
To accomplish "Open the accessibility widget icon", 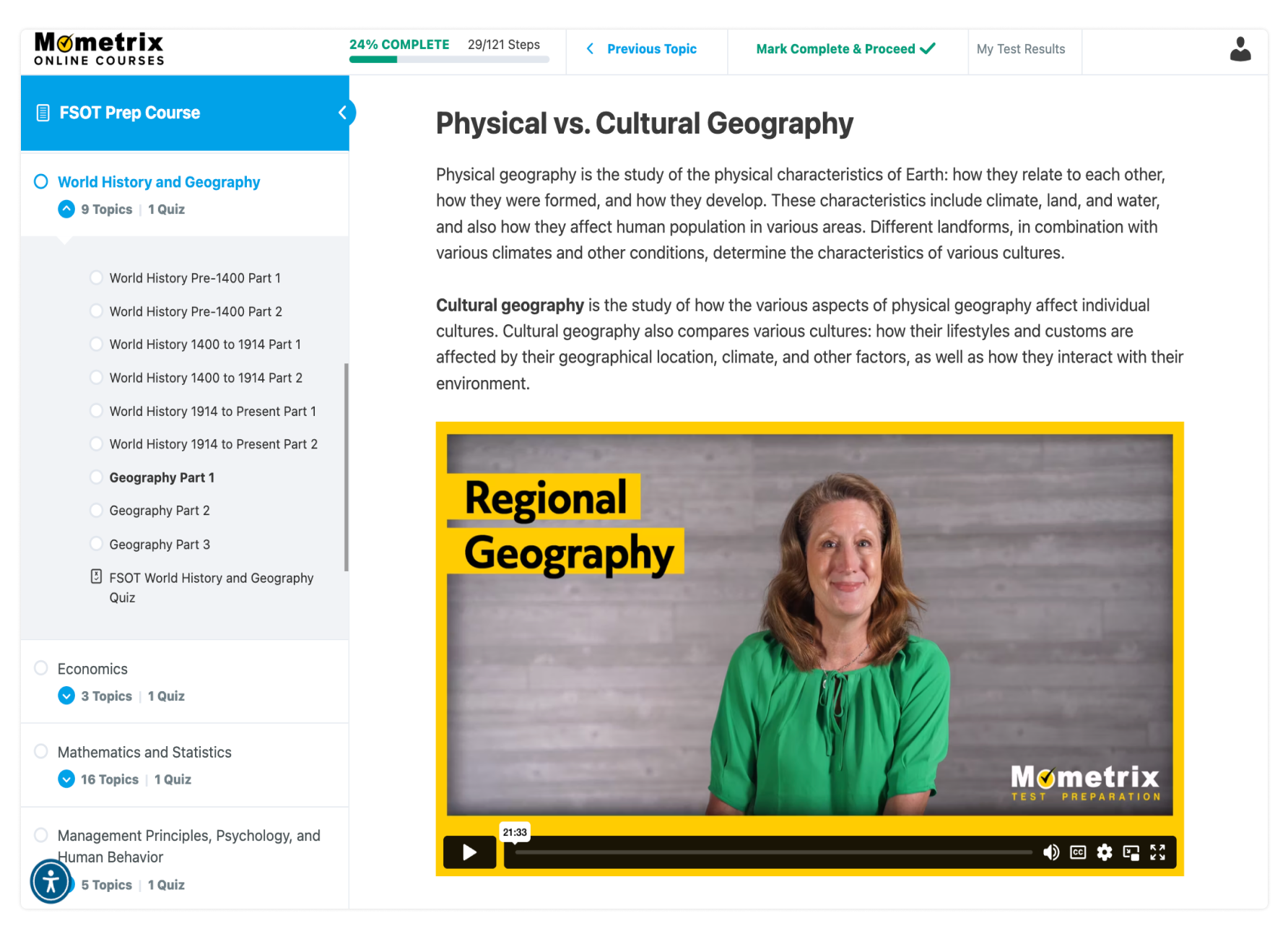I will 51,881.
